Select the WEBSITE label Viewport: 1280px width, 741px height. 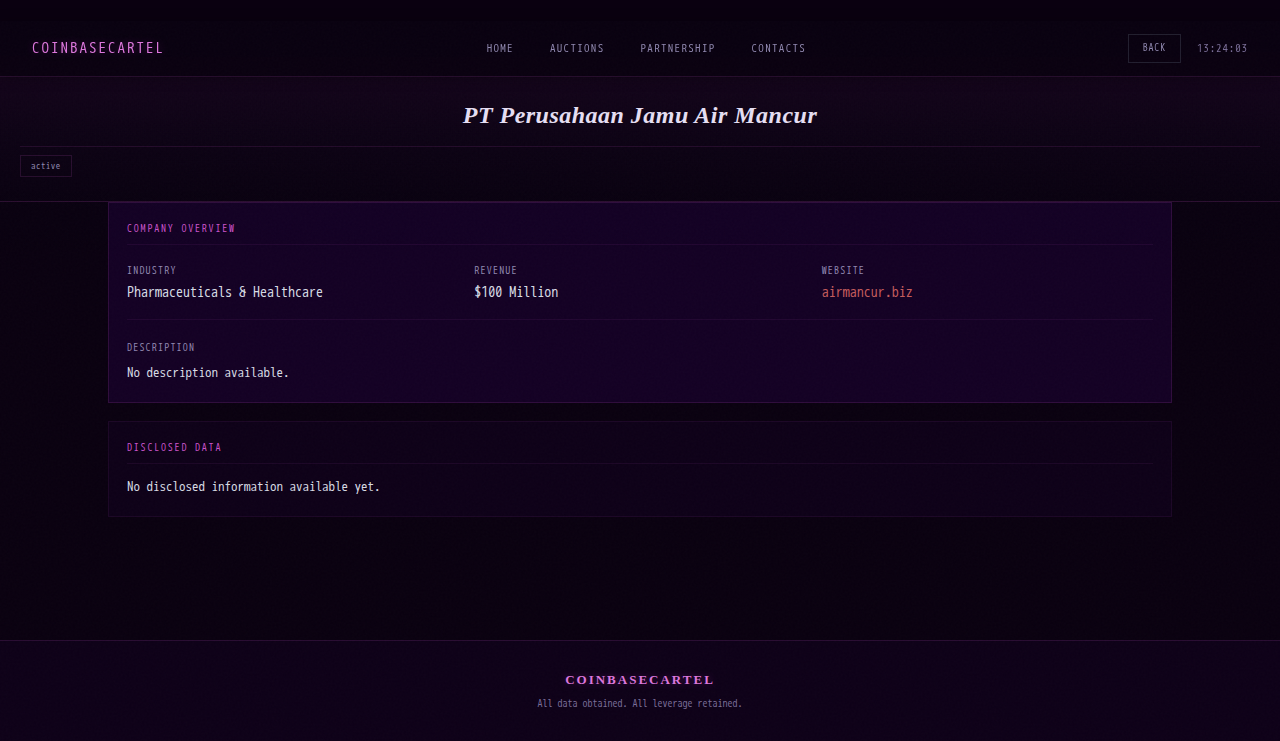[x=843, y=270]
